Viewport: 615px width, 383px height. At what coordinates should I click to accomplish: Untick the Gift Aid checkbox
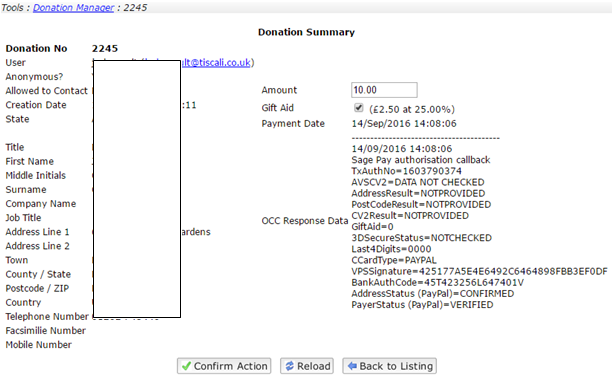(358, 108)
